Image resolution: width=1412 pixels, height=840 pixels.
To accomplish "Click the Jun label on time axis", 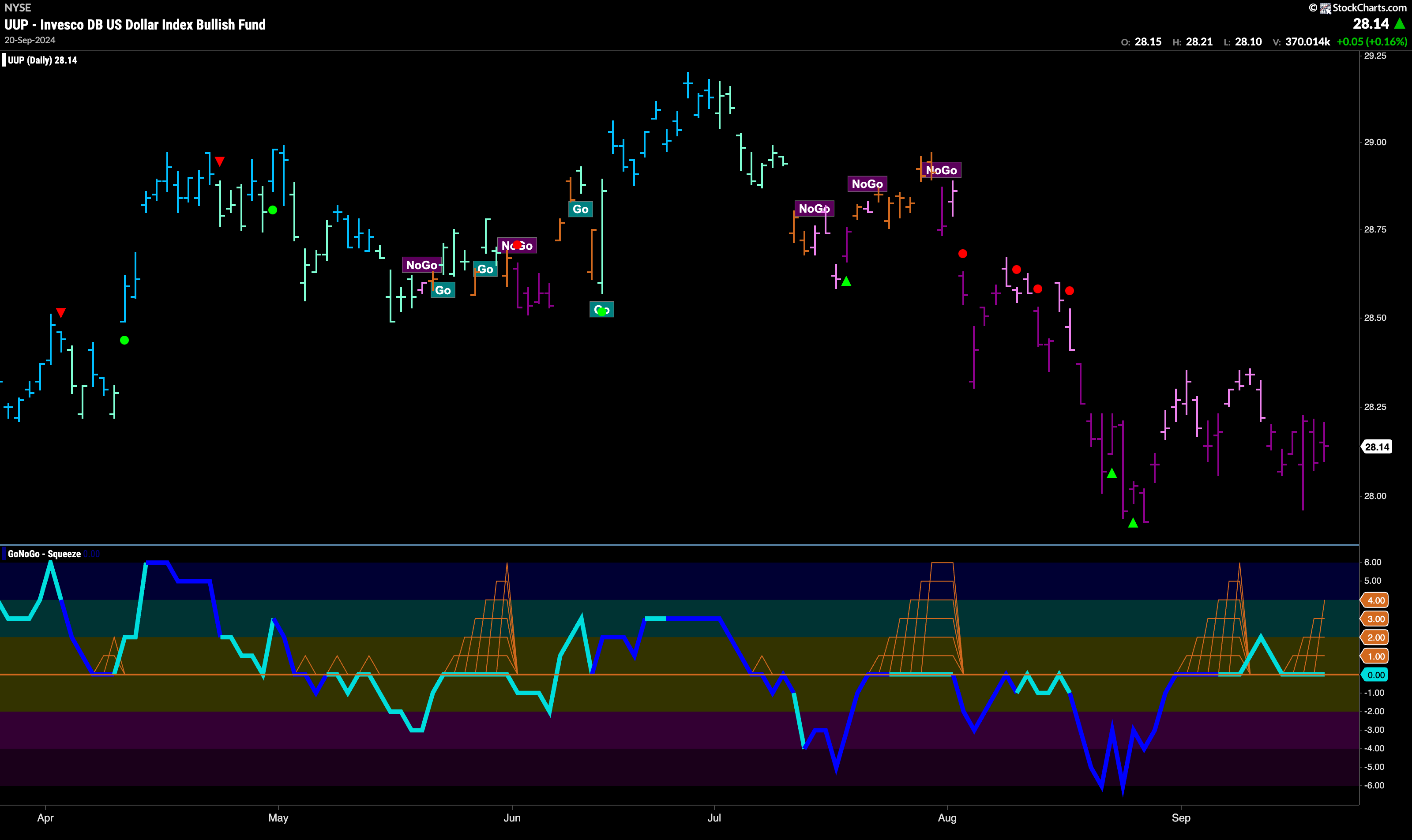I will point(512,817).
